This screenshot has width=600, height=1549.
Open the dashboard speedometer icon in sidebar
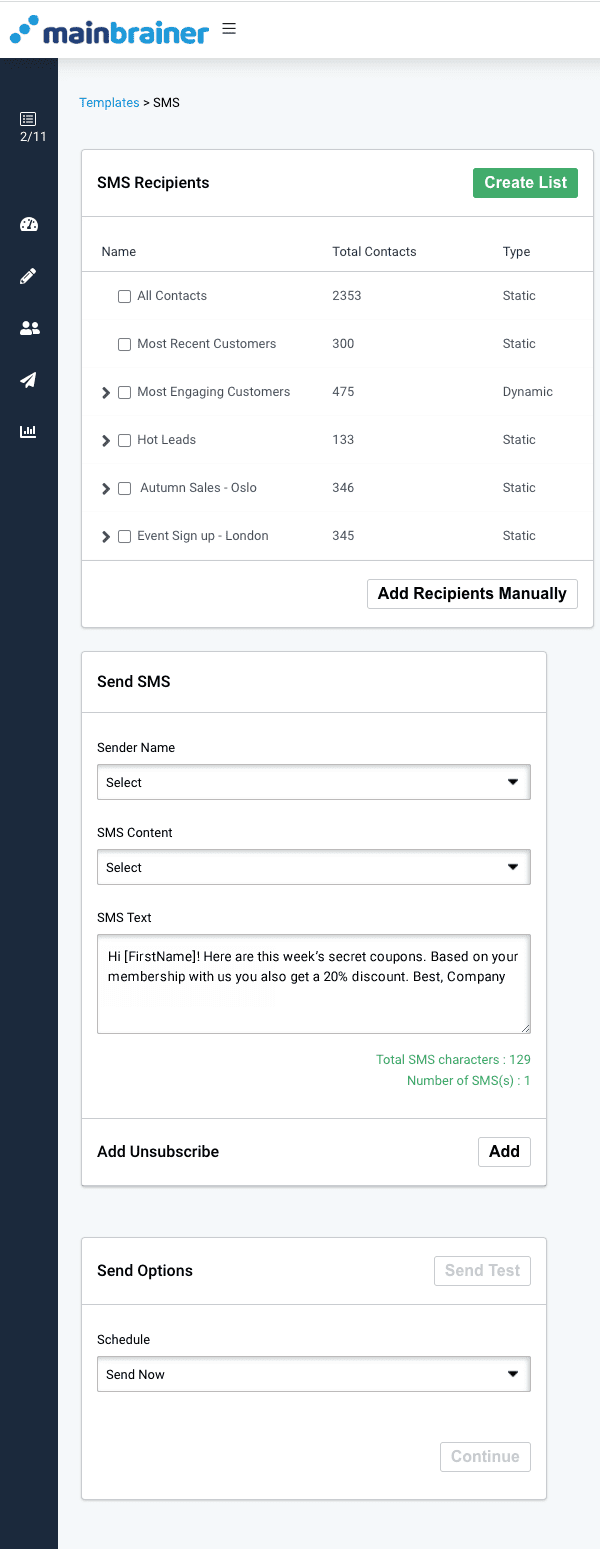point(29,224)
